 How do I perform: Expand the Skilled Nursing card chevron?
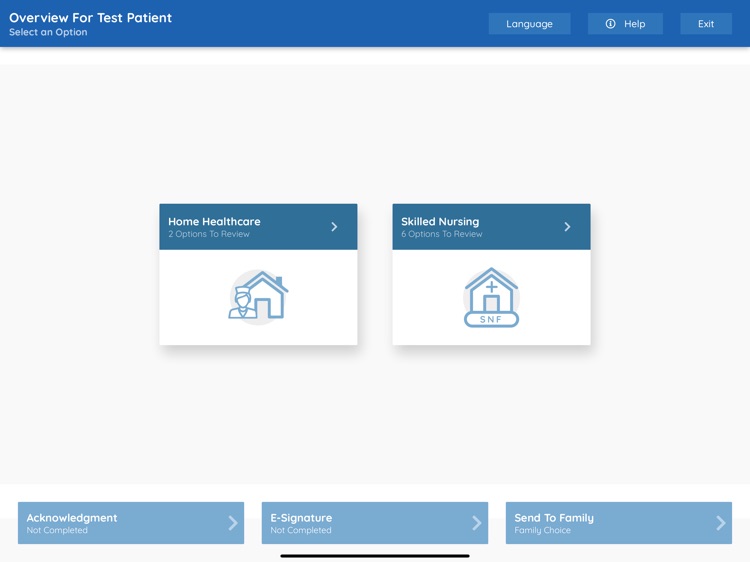pos(567,227)
